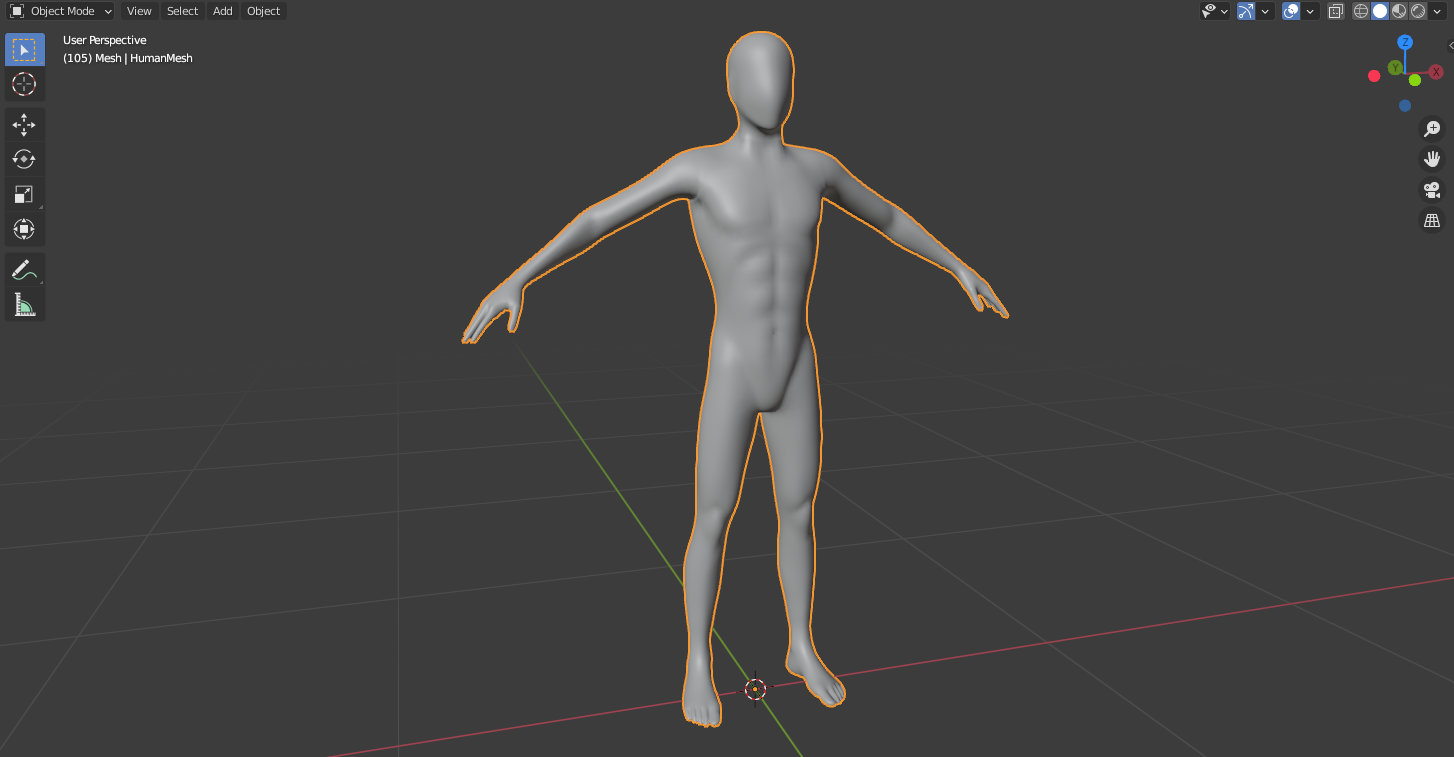Switch to wireframe viewport shading
The width and height of the screenshot is (1454, 757).
(x=1361, y=11)
